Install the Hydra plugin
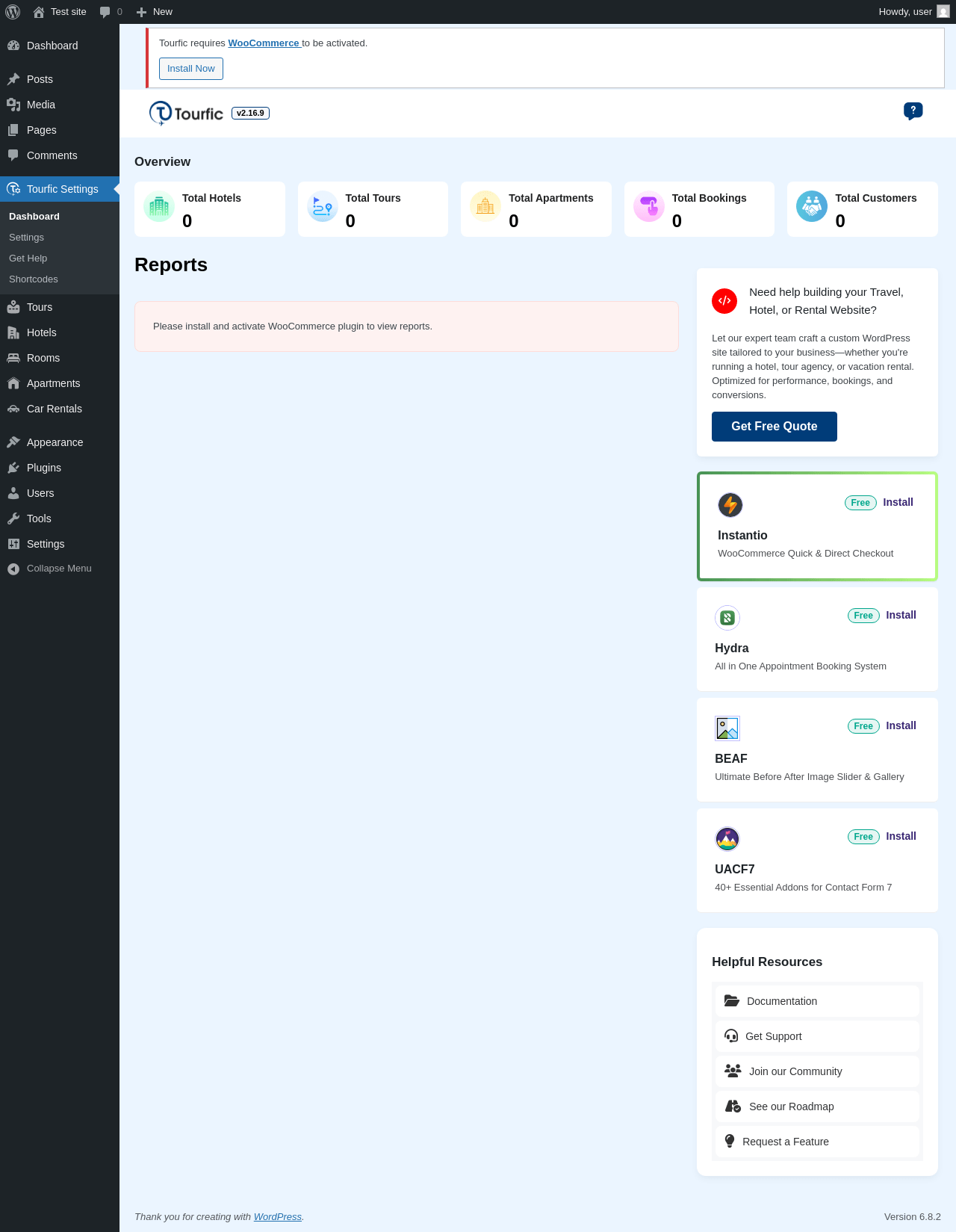This screenshot has width=956, height=1232. pos(901,616)
